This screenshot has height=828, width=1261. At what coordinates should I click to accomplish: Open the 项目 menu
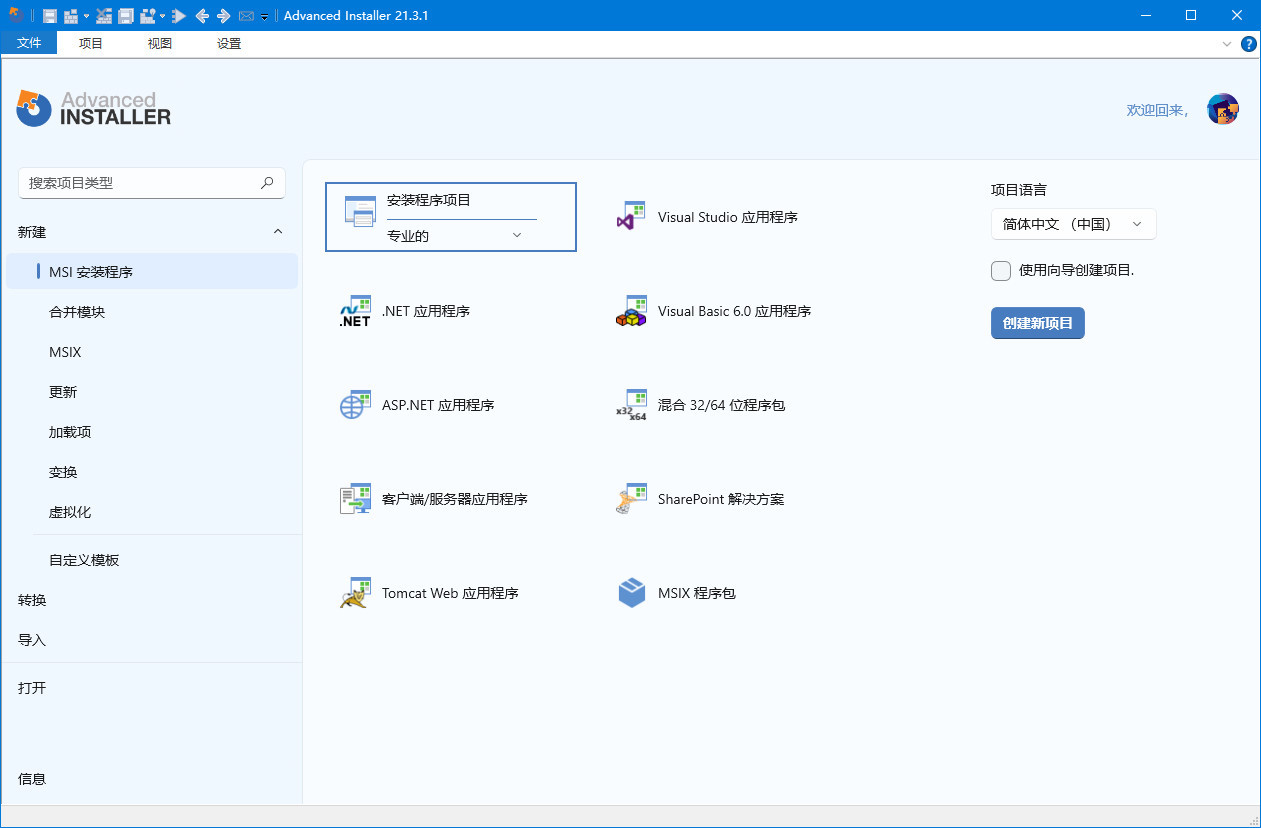point(91,44)
